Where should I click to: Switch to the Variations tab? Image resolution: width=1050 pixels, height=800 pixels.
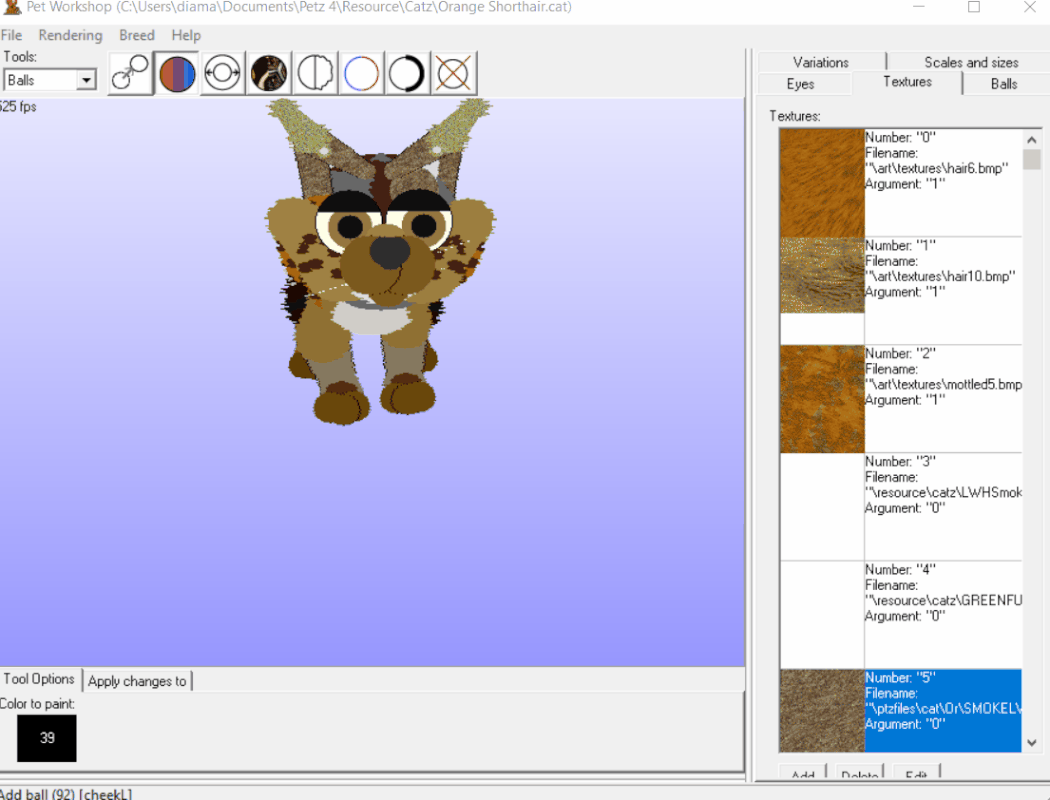(820, 62)
